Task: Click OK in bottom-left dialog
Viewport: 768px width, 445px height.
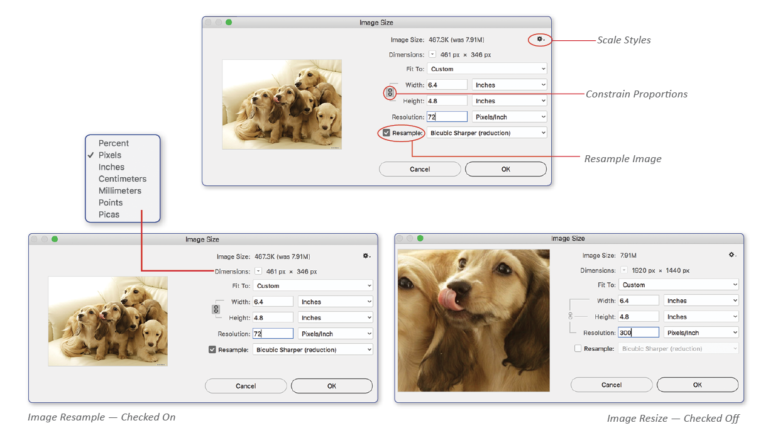Action: coord(332,386)
